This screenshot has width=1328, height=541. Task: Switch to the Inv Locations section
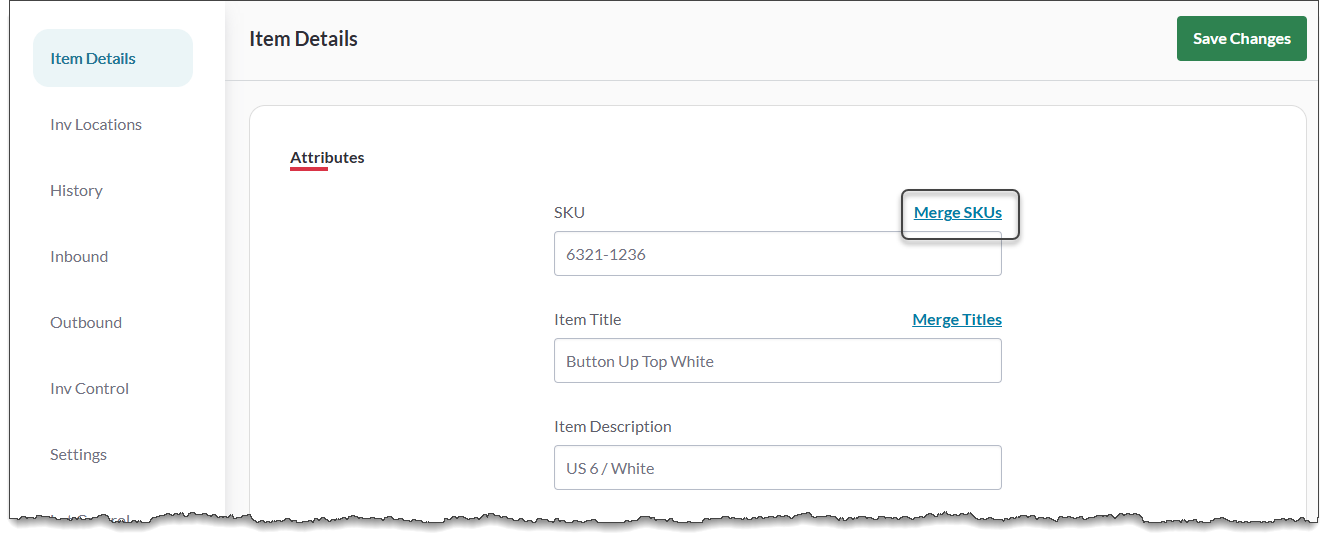[x=96, y=125]
